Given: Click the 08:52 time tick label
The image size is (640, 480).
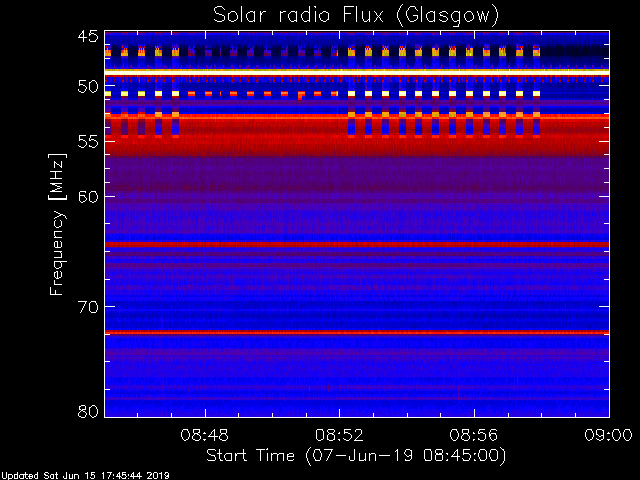Looking at the screenshot, I should [339, 435].
